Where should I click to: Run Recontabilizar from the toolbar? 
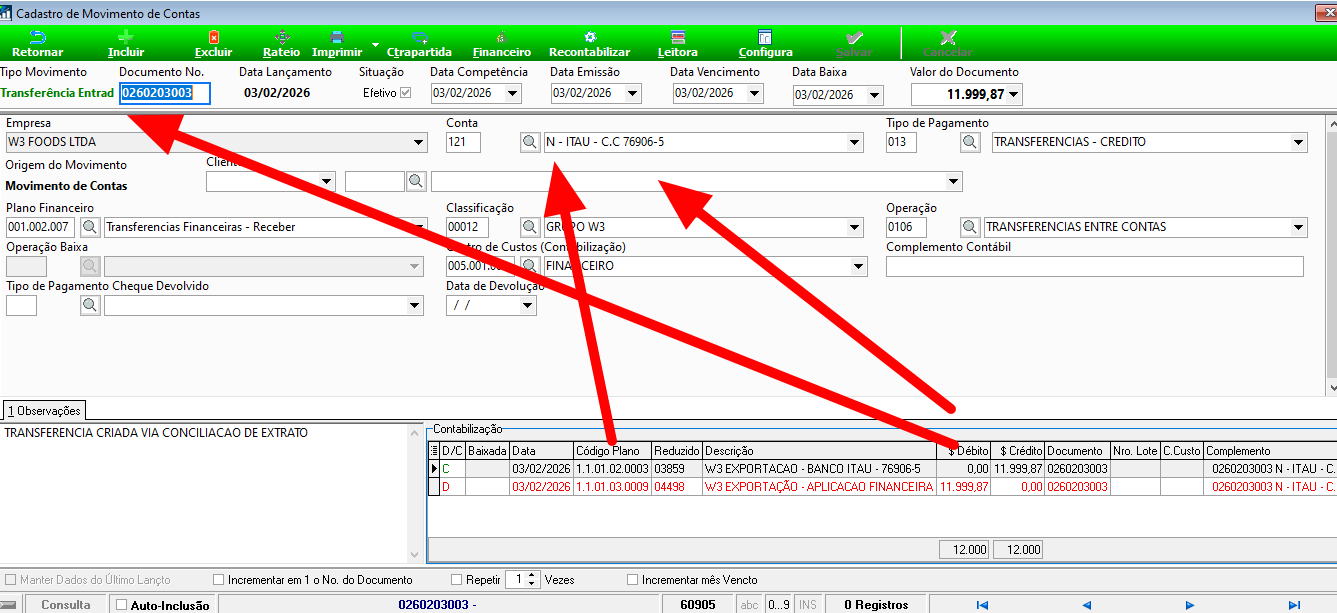(x=590, y=43)
